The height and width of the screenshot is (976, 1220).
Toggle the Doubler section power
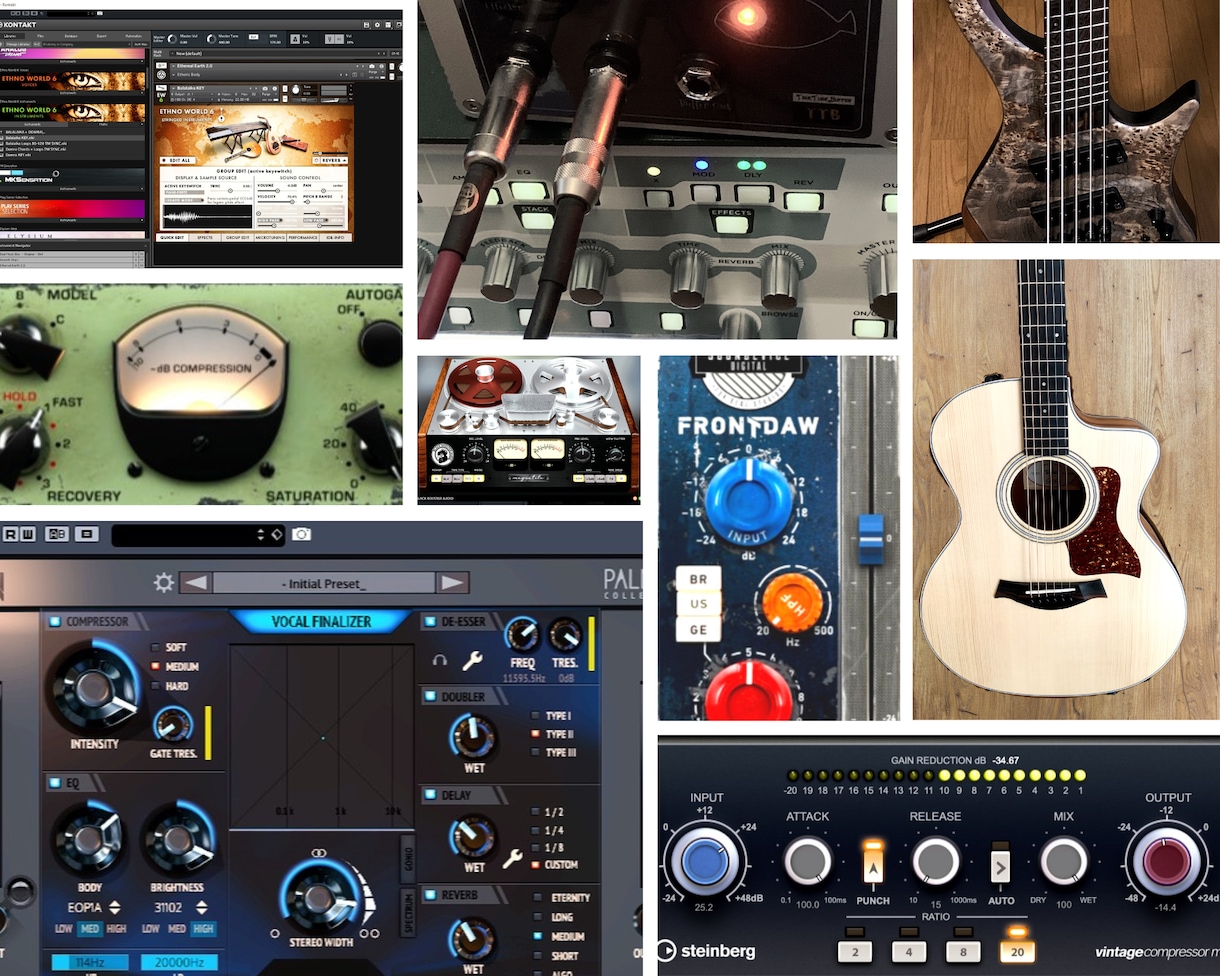click(430, 696)
